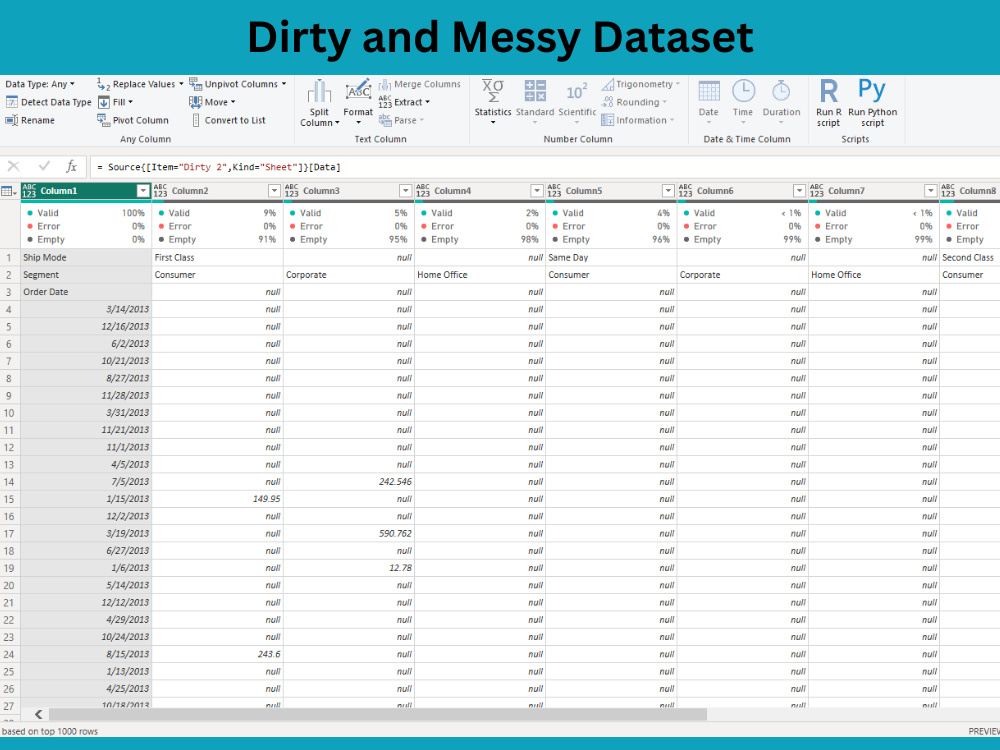Image resolution: width=1000 pixels, height=750 pixels.
Task: Click the Statistics sigma icon
Action: click(x=492, y=91)
